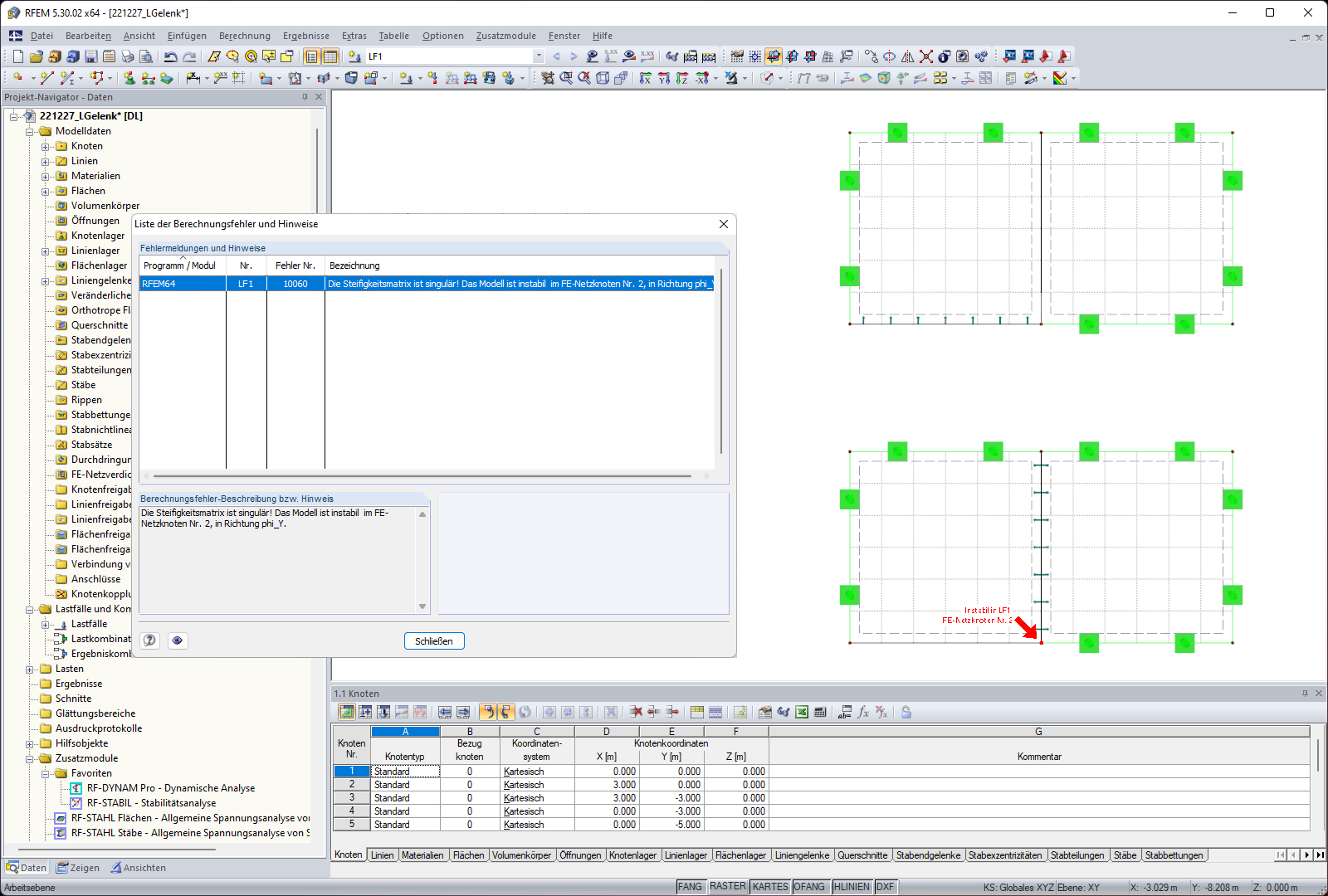This screenshot has width=1328, height=896.
Task: Click the help icon in error dialog
Action: 149,640
